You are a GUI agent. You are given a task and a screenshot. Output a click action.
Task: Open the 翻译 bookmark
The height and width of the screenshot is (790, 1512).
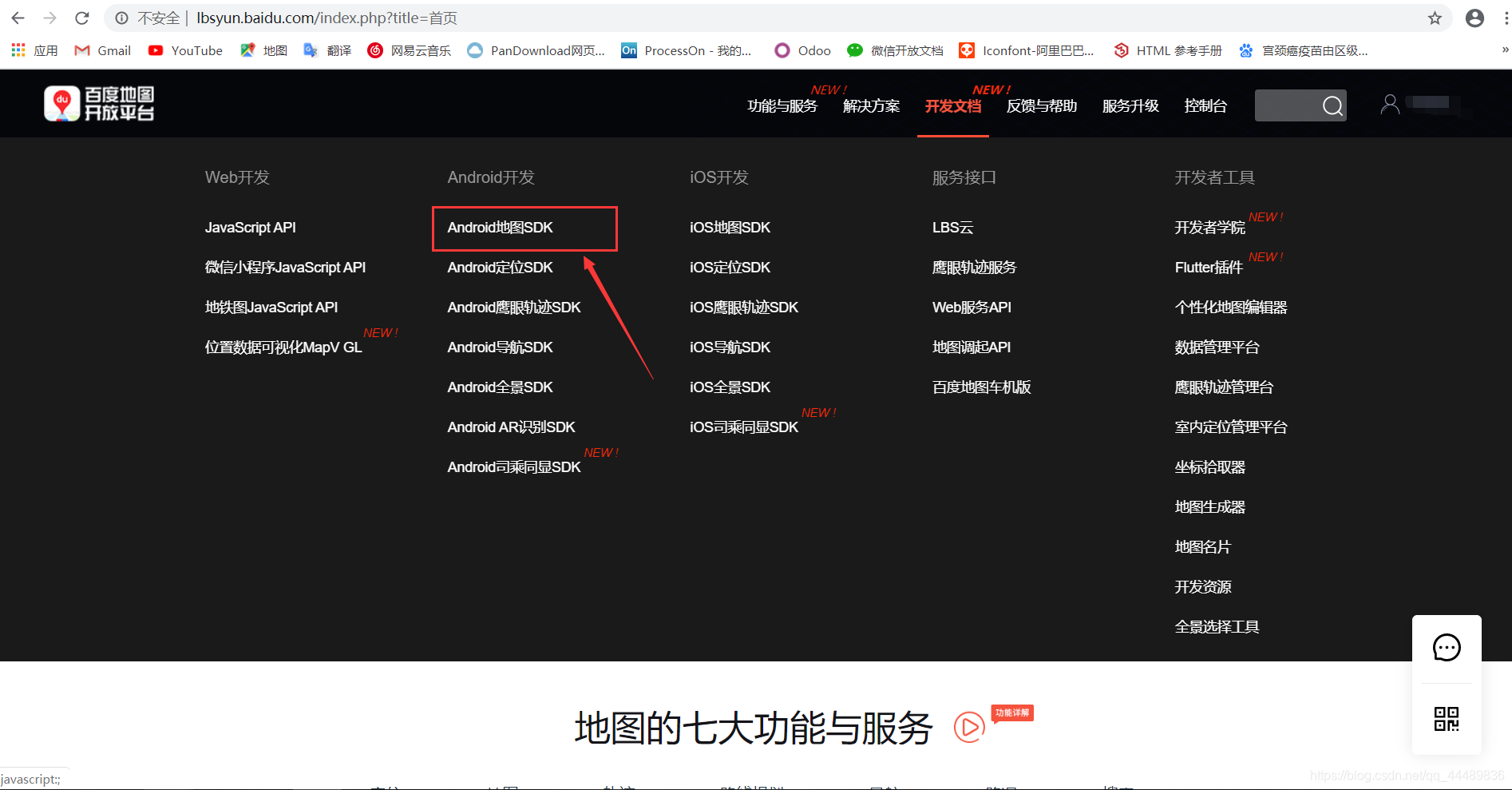(x=327, y=50)
